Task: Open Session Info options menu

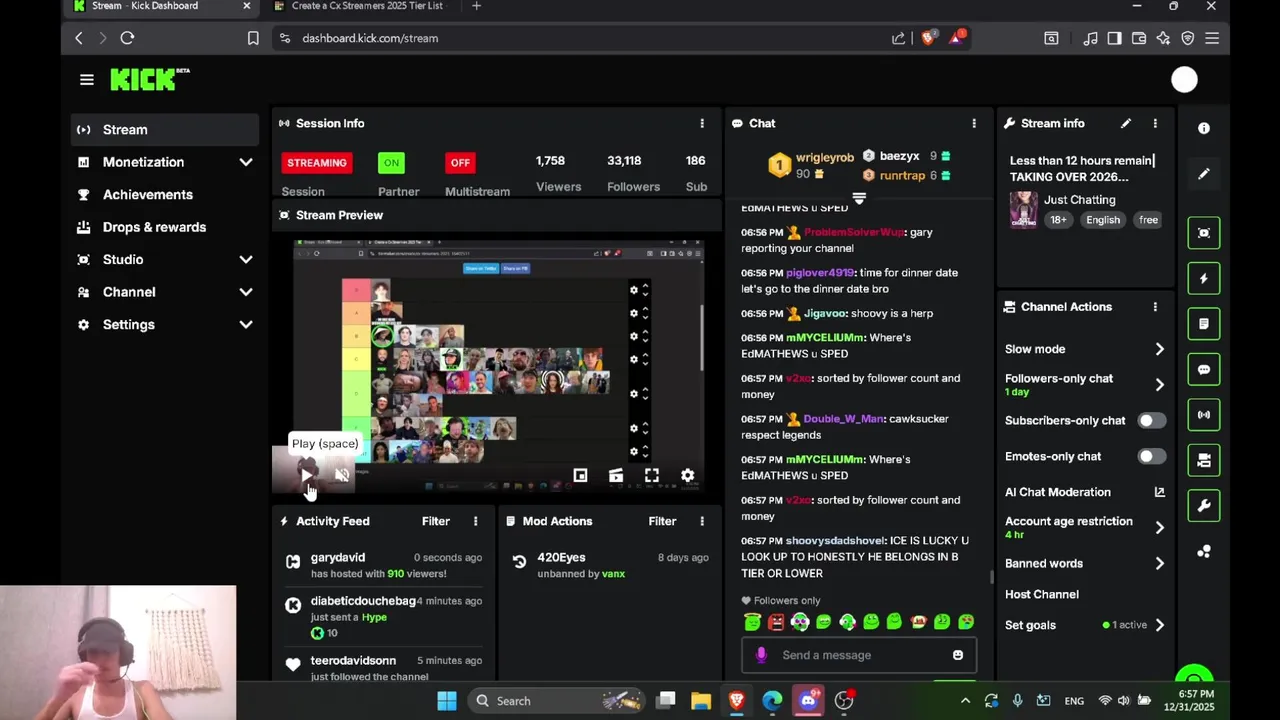Action: pos(702,123)
